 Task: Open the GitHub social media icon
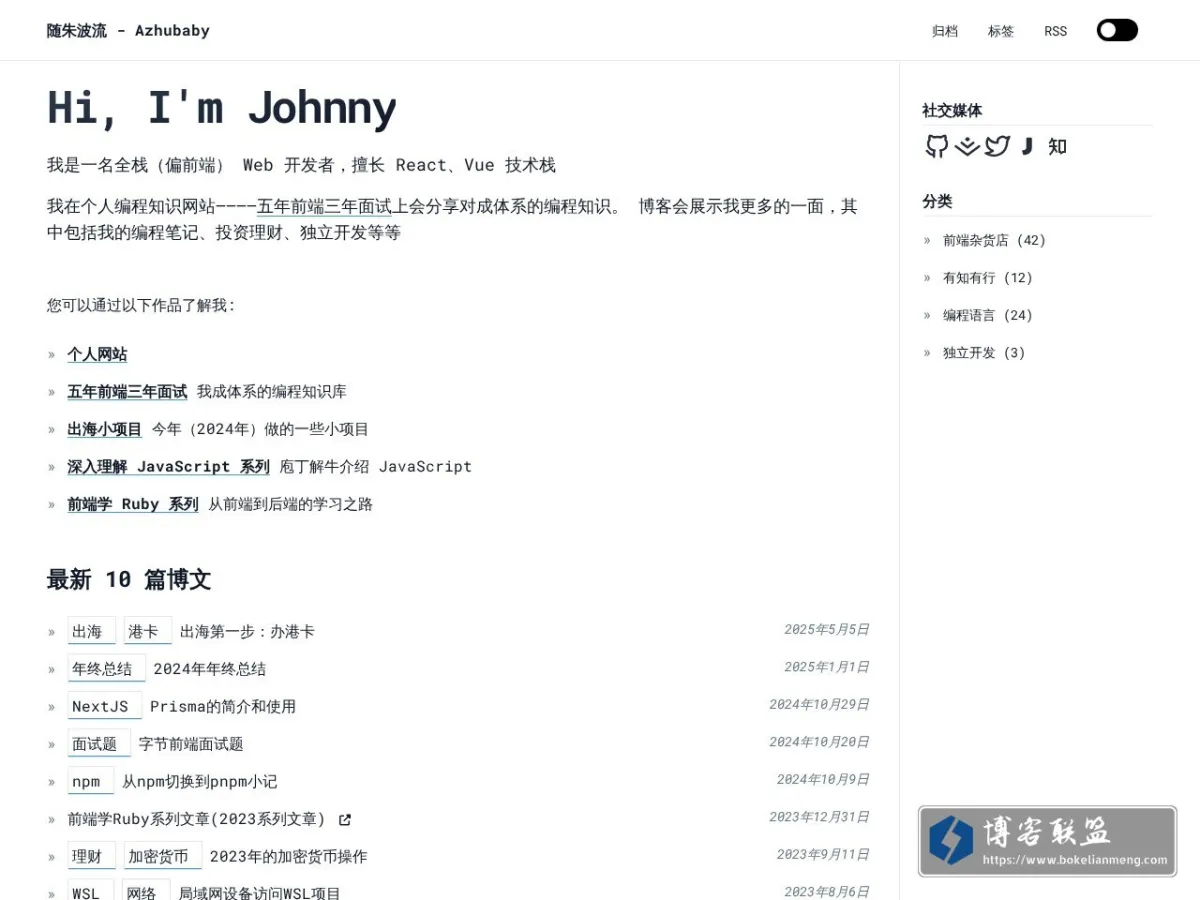click(936, 146)
